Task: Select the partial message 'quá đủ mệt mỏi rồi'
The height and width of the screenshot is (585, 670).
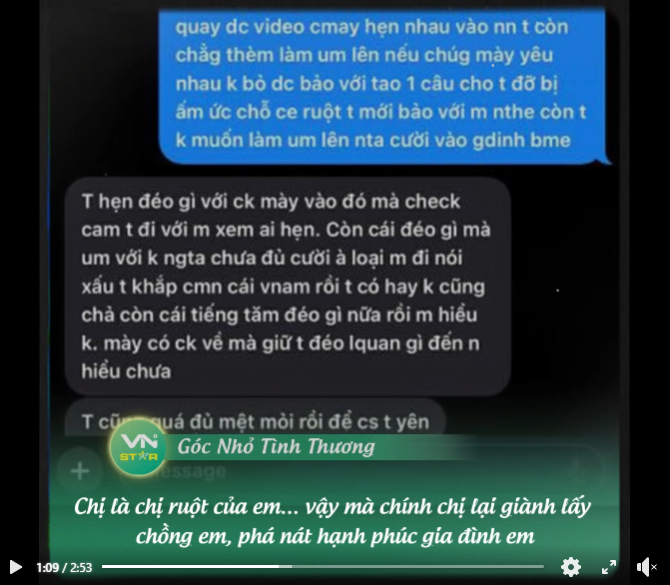Action: click(255, 421)
